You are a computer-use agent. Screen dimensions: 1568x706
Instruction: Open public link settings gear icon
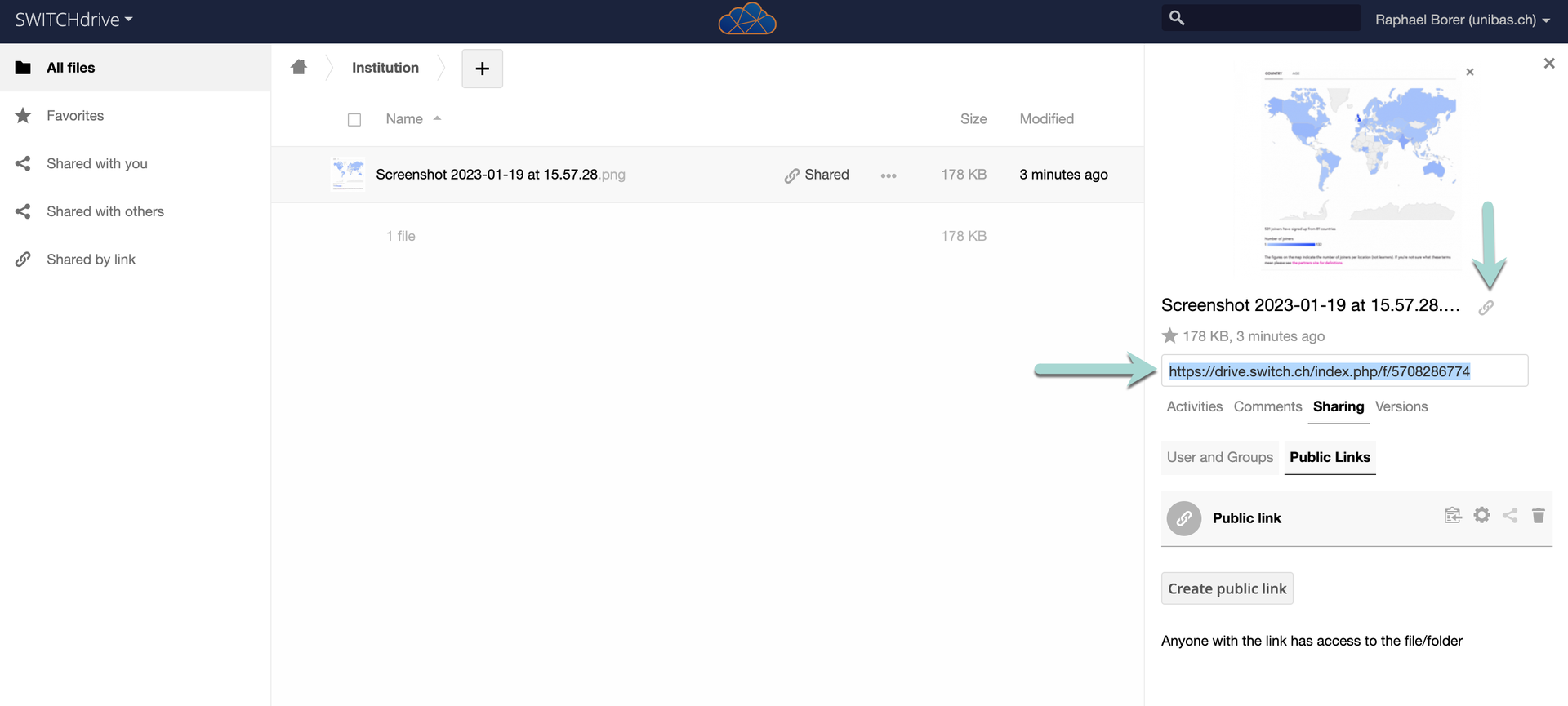1481,515
